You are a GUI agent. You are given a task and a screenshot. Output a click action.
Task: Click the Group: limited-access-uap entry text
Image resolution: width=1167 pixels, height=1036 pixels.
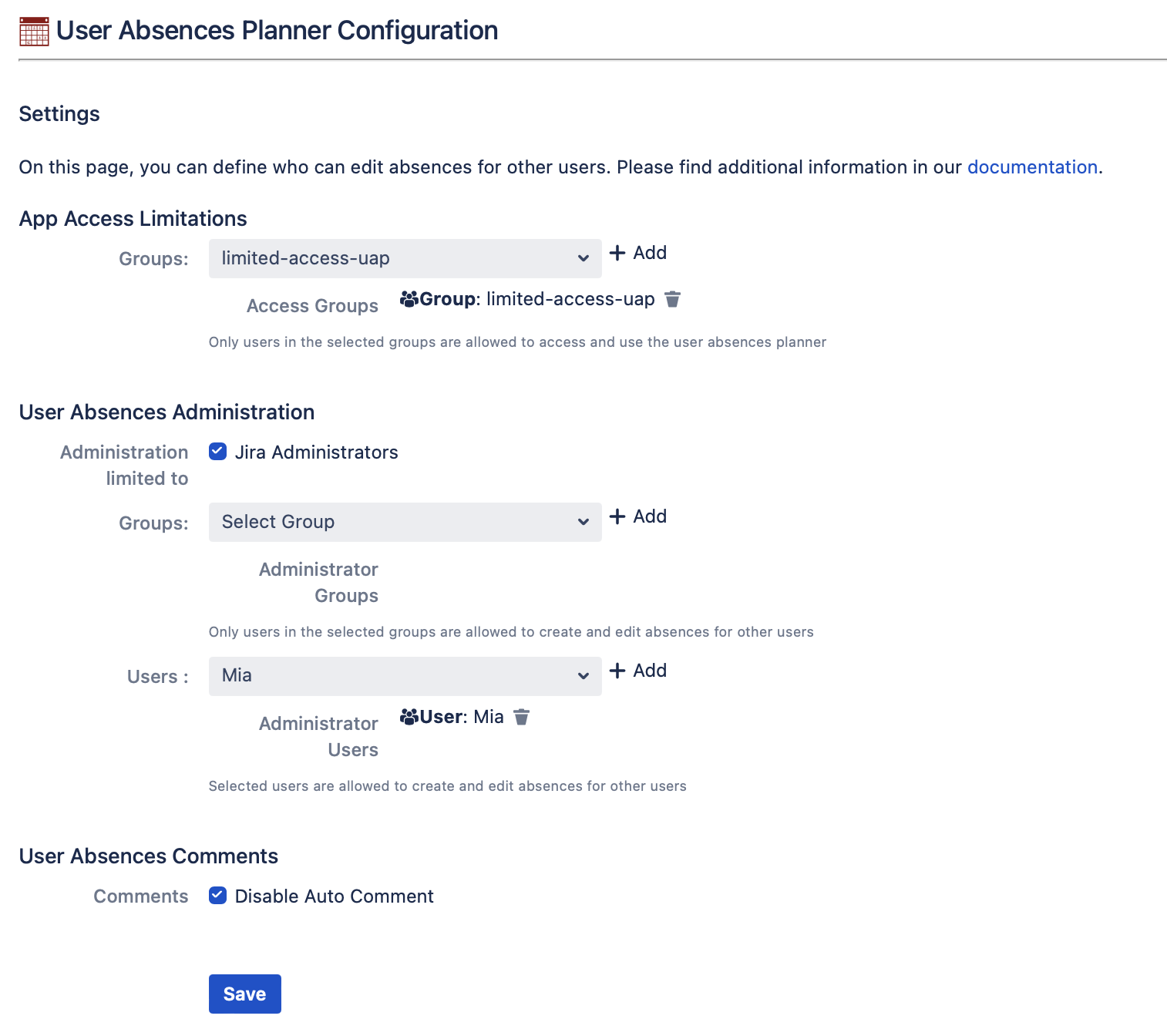537,299
